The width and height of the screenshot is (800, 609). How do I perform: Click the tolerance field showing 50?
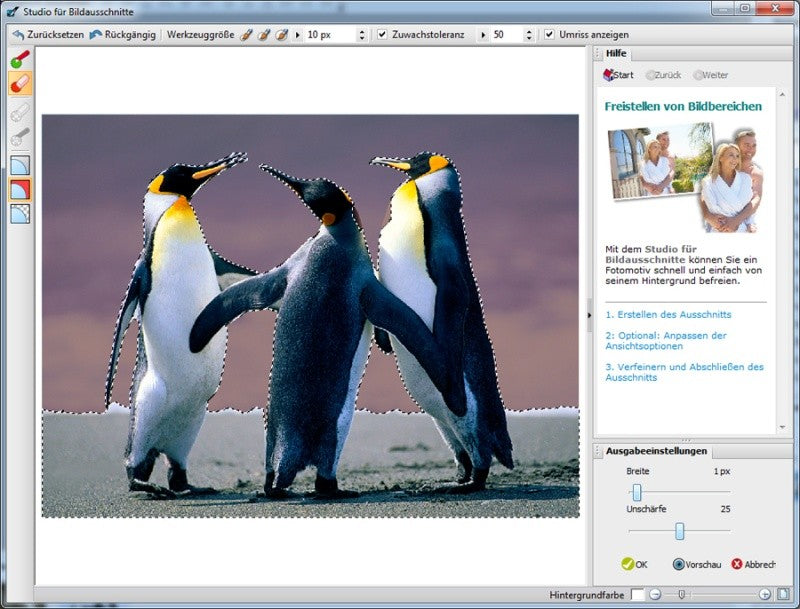click(x=506, y=35)
